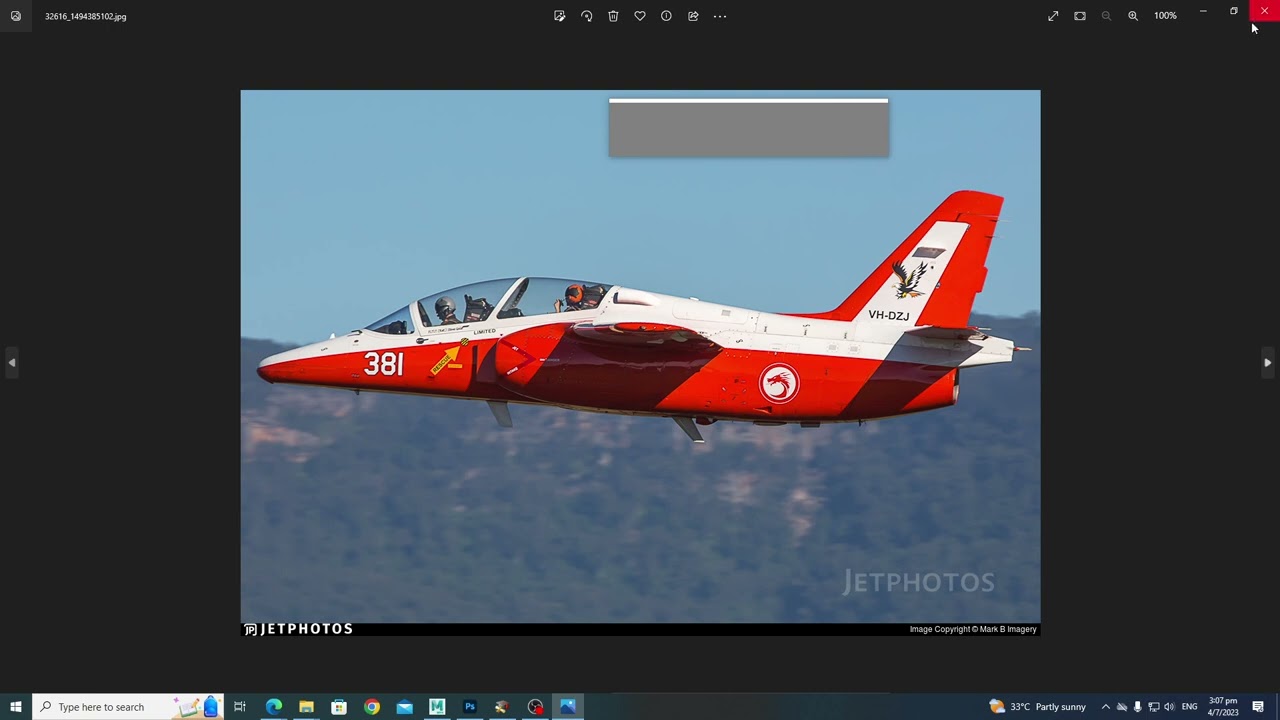Click the Photos app icon in title bar

tap(15, 16)
